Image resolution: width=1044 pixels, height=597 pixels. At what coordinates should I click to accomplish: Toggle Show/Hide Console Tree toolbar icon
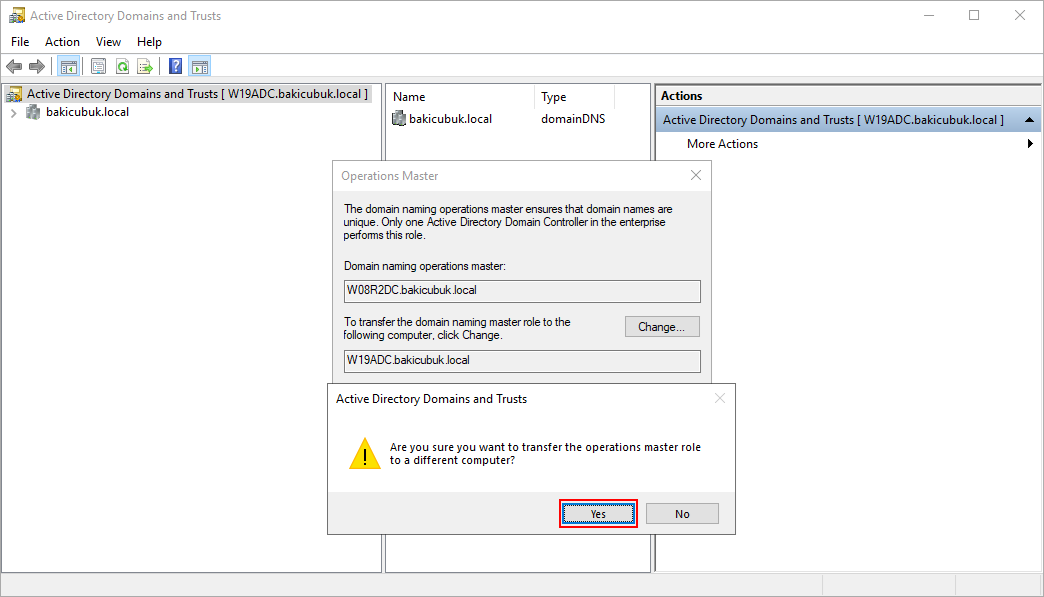[69, 67]
